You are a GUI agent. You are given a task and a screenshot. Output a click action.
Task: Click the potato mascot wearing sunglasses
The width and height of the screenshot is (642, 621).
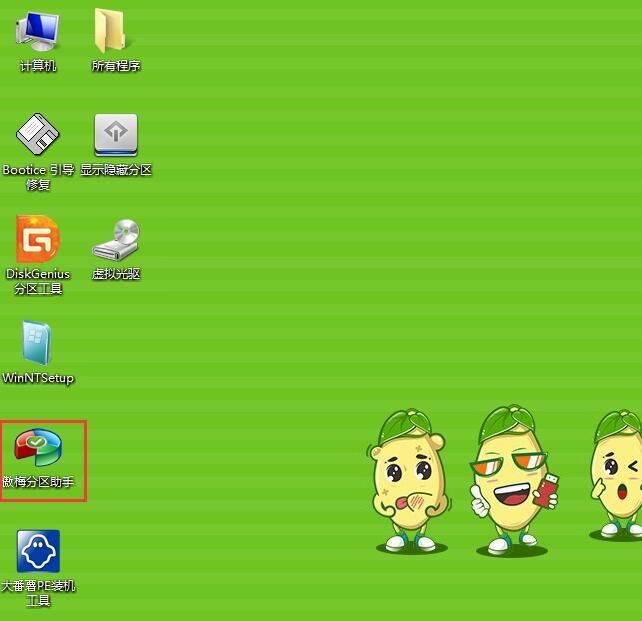510,480
